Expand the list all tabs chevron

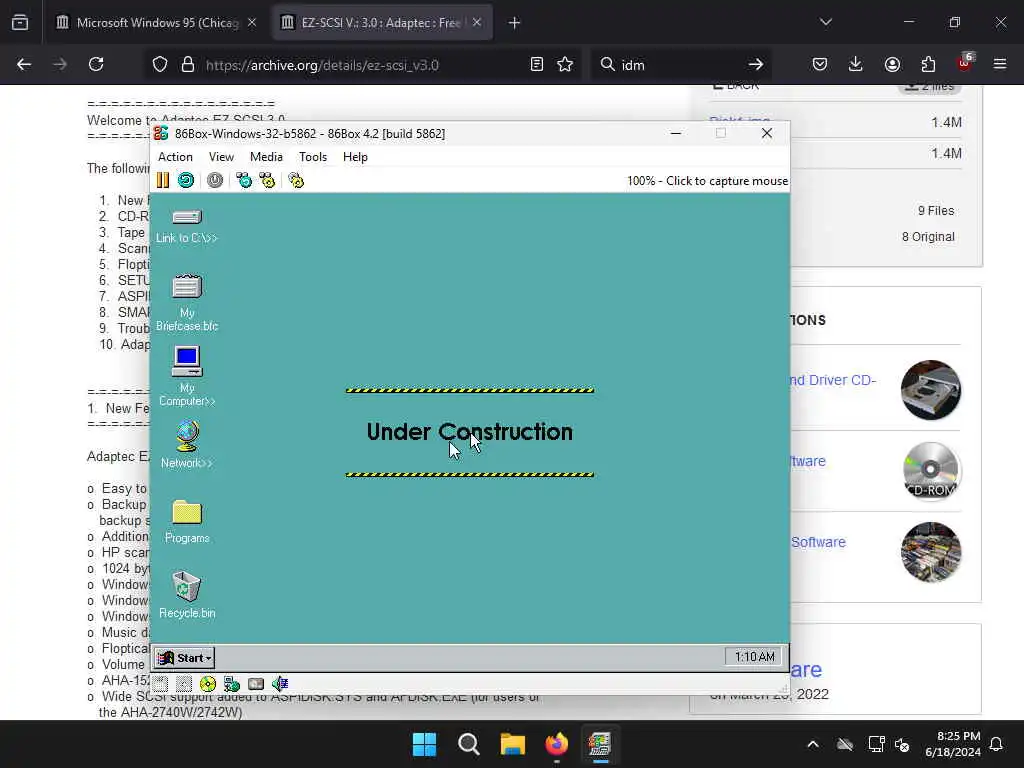click(826, 23)
